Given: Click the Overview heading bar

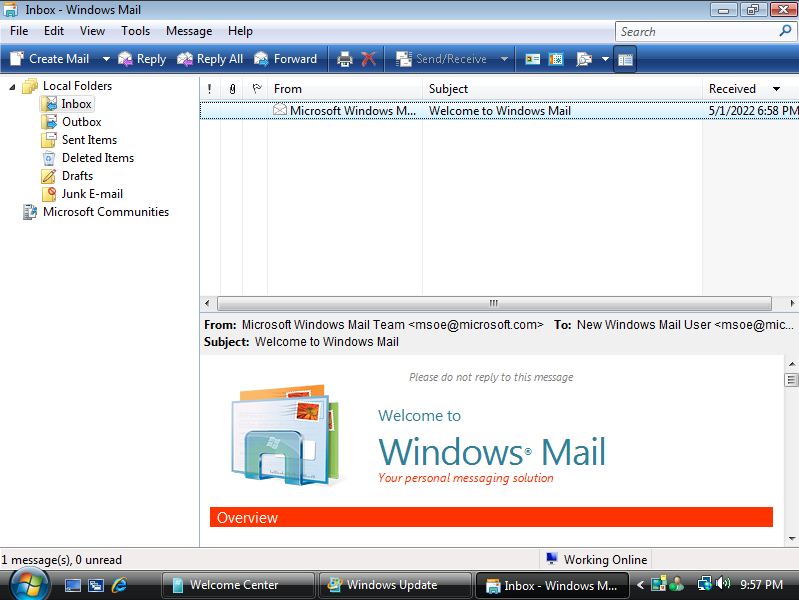Looking at the screenshot, I should tap(491, 517).
